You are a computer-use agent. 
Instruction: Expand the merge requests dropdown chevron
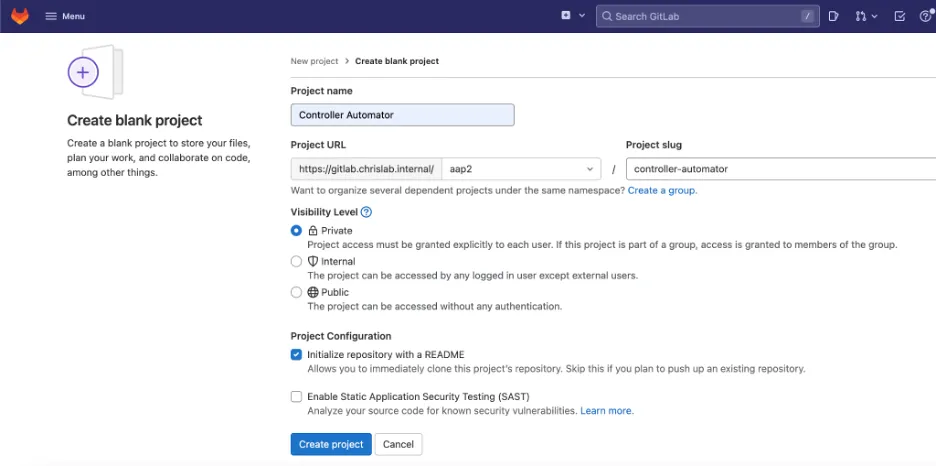(x=875, y=16)
